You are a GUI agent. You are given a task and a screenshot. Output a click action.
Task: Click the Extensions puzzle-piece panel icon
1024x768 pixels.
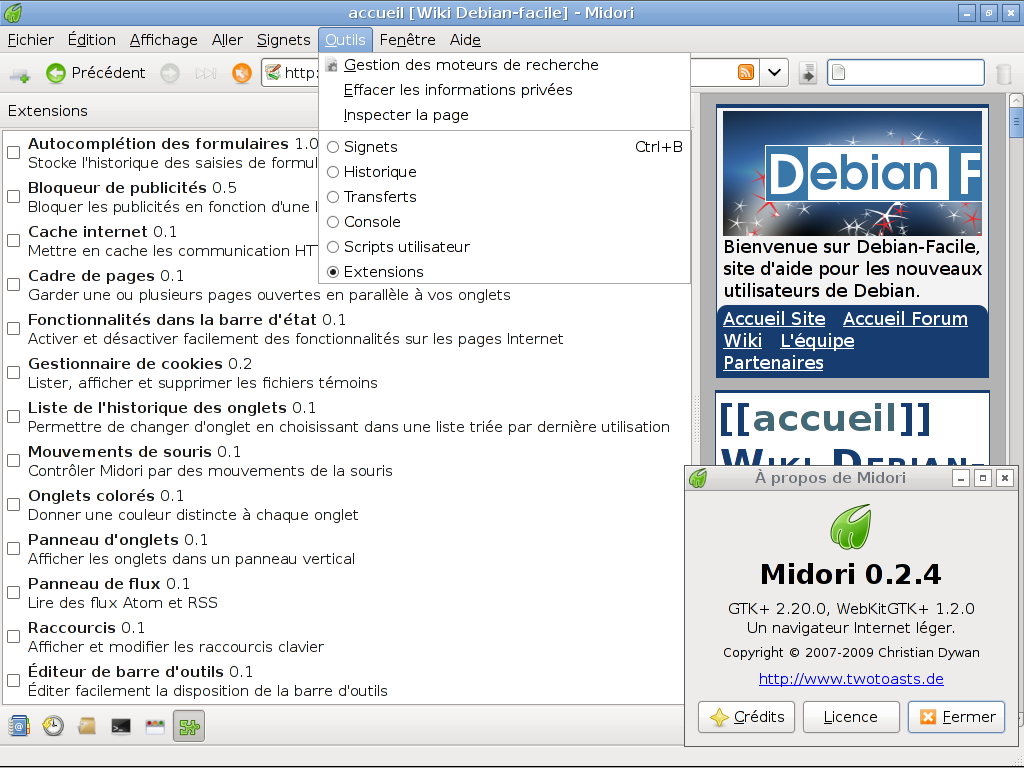[x=188, y=726]
